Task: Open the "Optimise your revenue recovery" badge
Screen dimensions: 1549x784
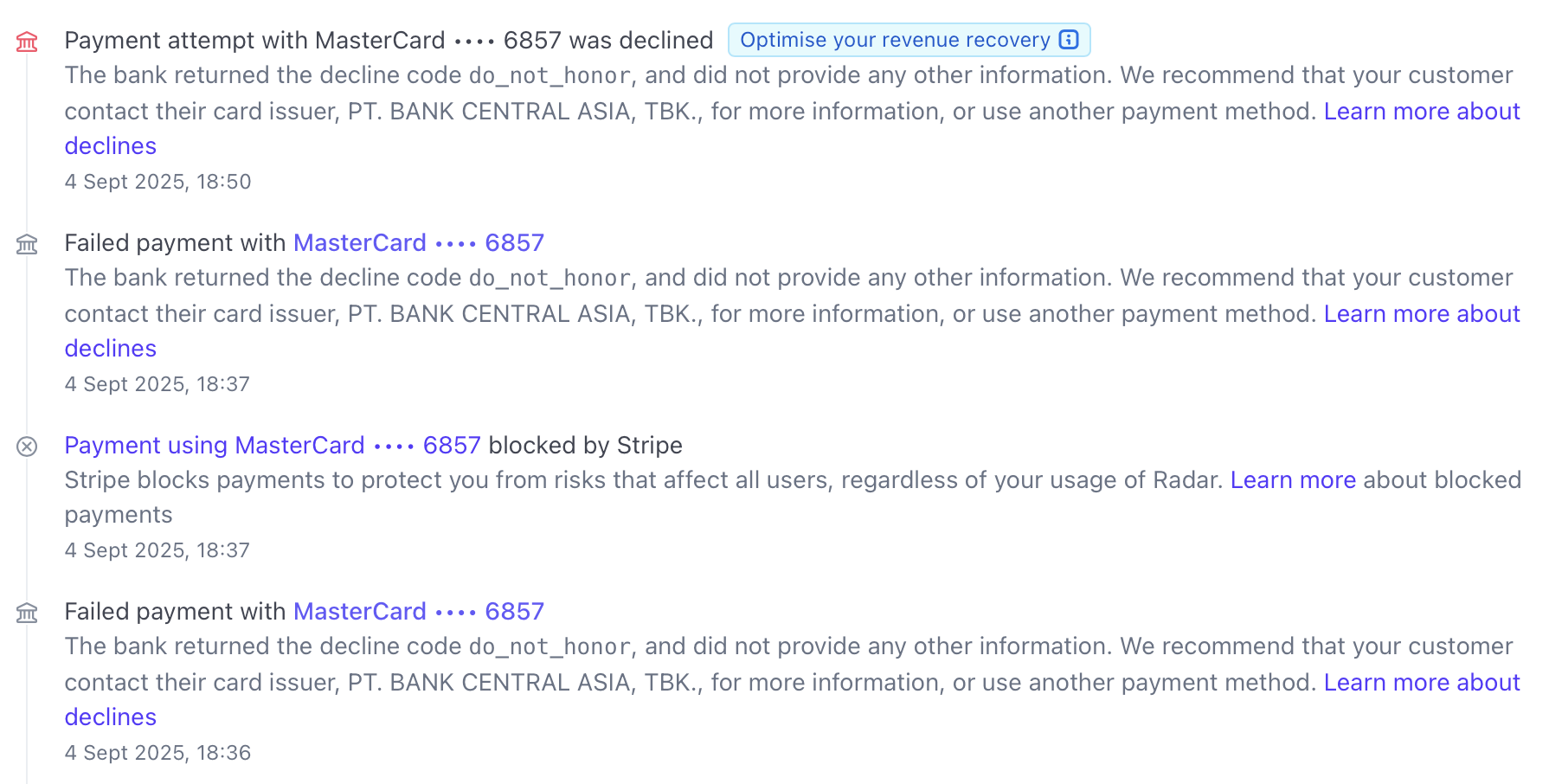Action: (x=895, y=40)
